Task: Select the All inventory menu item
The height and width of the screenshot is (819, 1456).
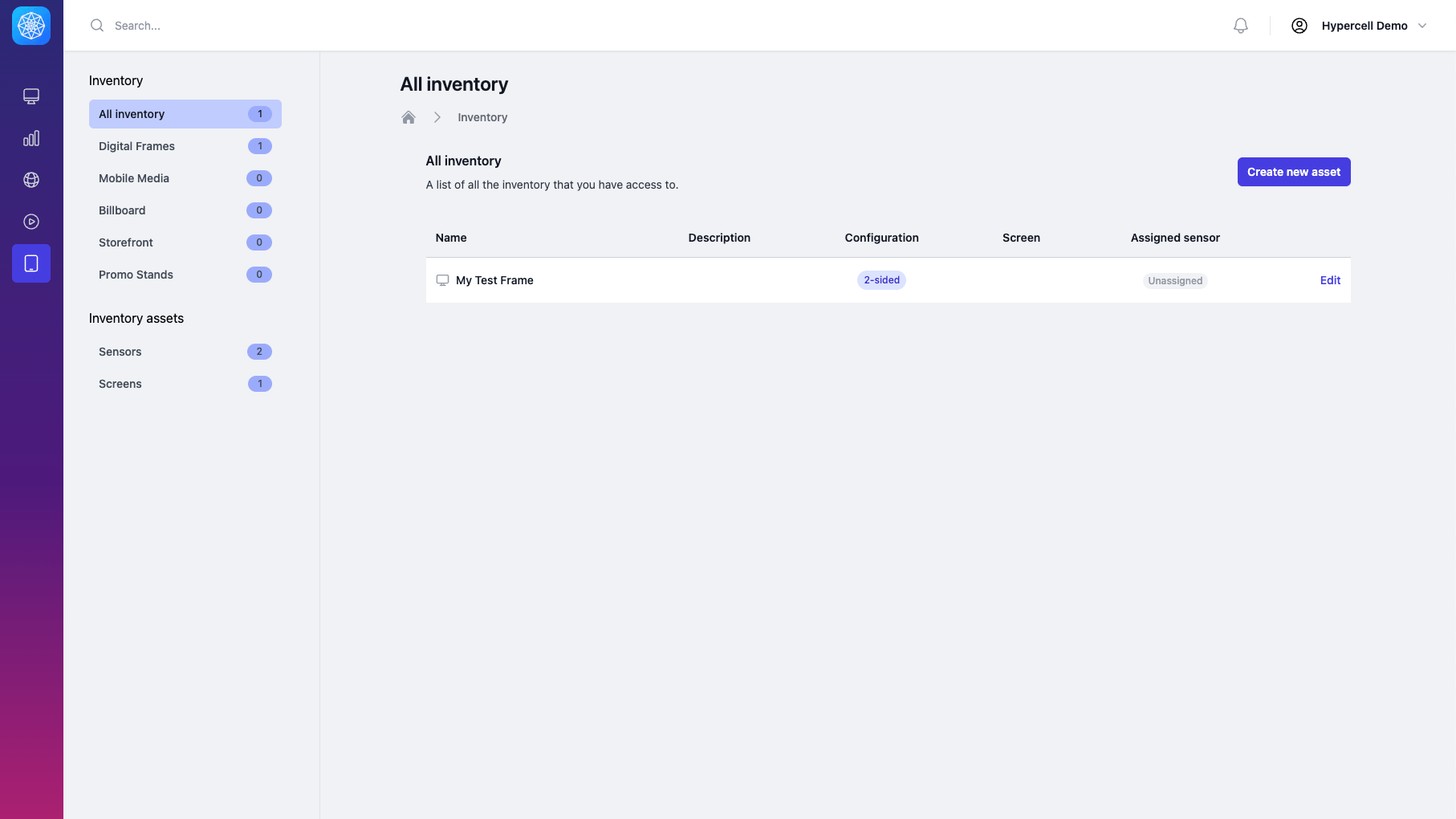Action: [185, 114]
